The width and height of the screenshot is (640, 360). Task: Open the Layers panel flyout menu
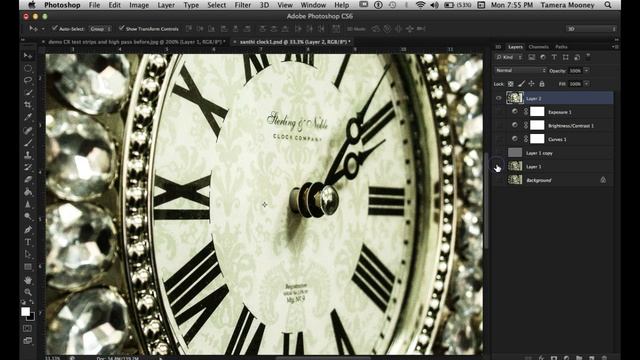coord(615,47)
